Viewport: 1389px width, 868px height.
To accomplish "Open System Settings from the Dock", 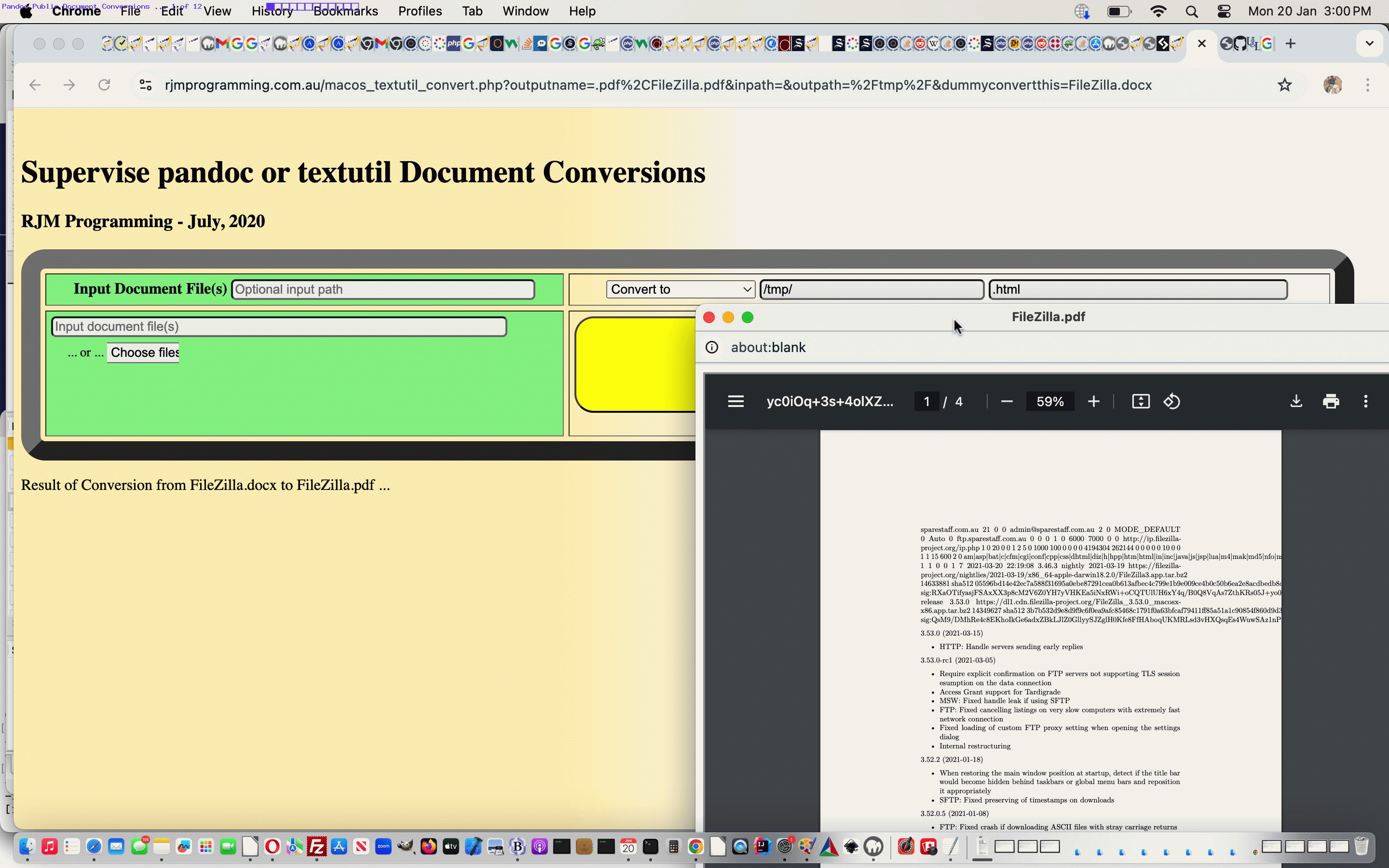I will click(785, 846).
